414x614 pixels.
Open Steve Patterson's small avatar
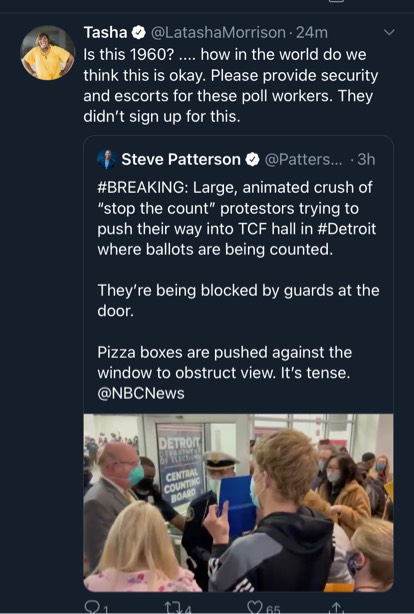point(107,159)
